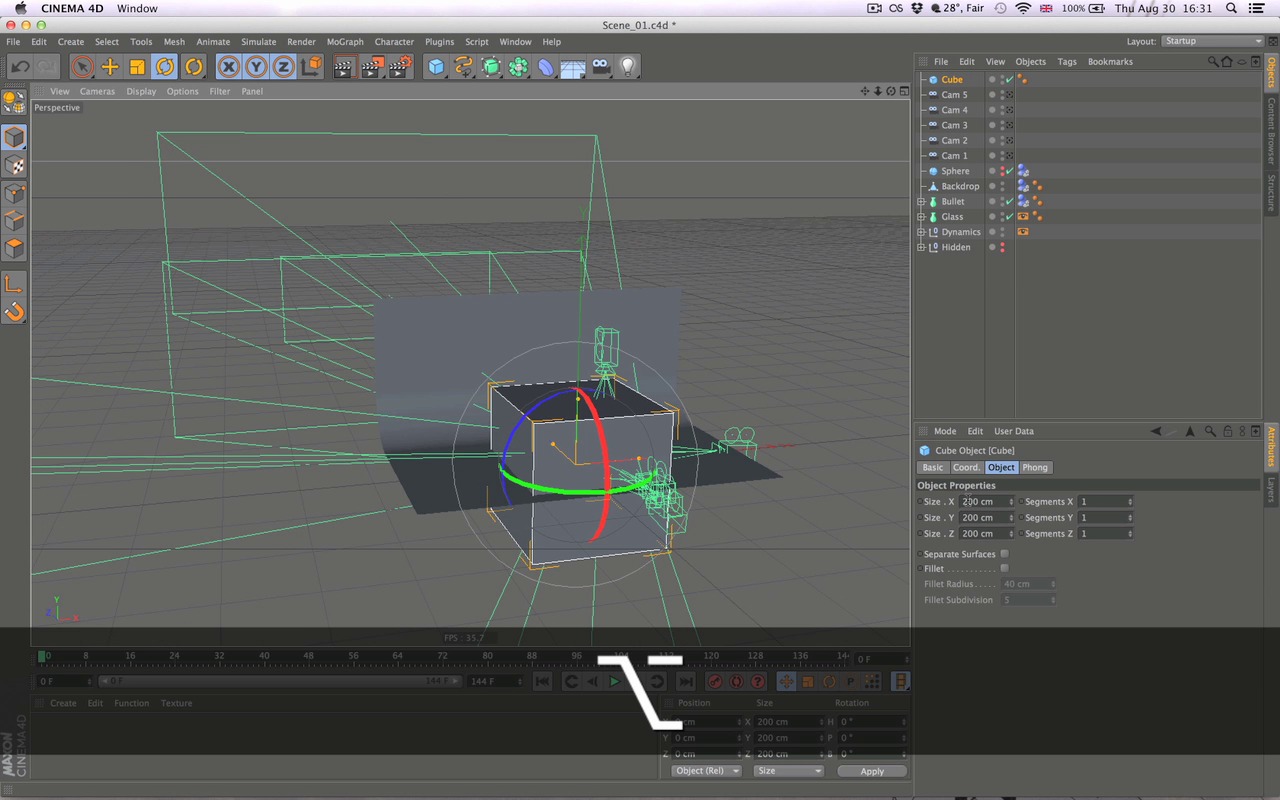Open the Layout Startup dropdown
The width and height of the screenshot is (1280, 800).
[1212, 41]
